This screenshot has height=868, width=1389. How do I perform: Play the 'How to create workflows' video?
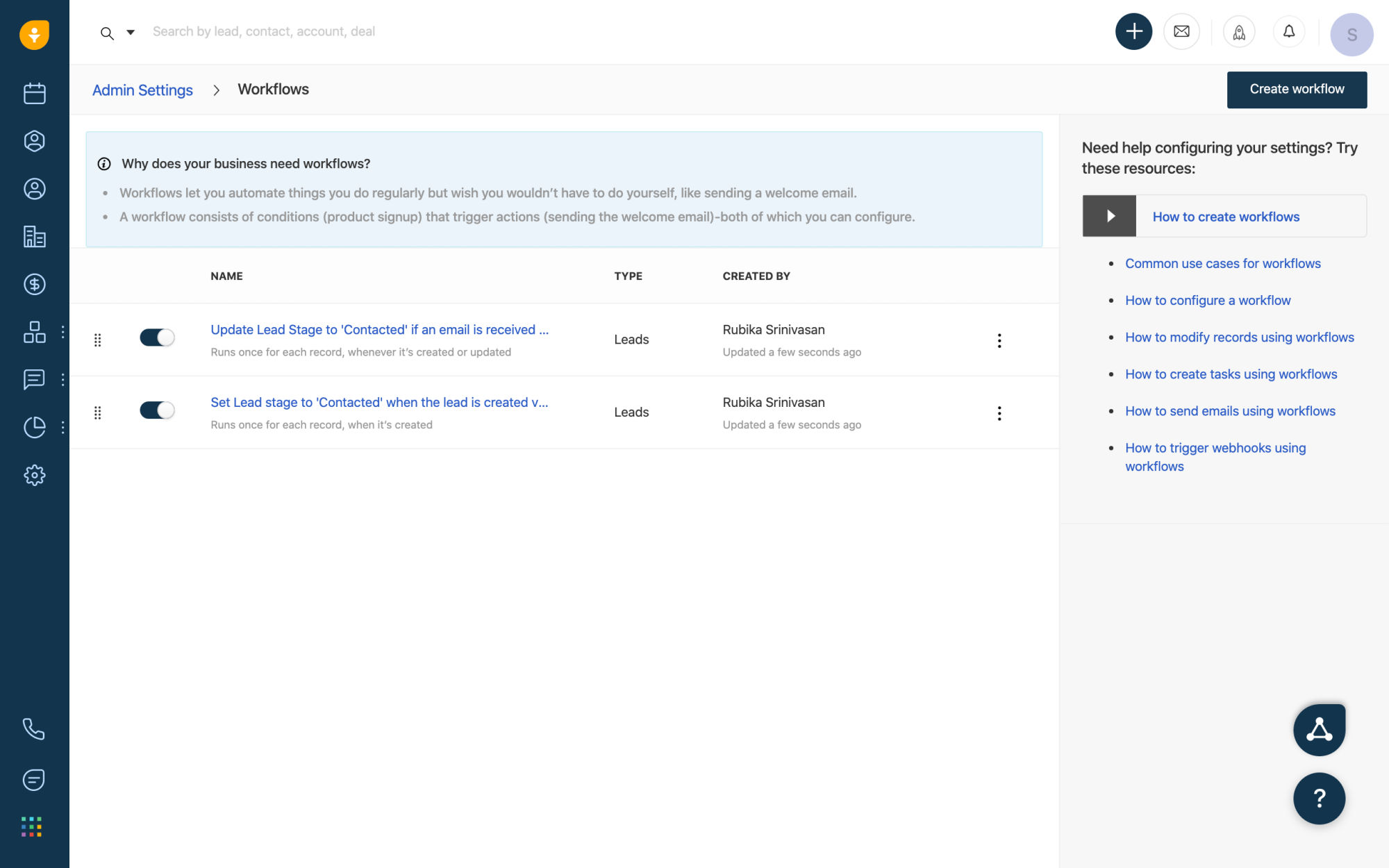1110,216
